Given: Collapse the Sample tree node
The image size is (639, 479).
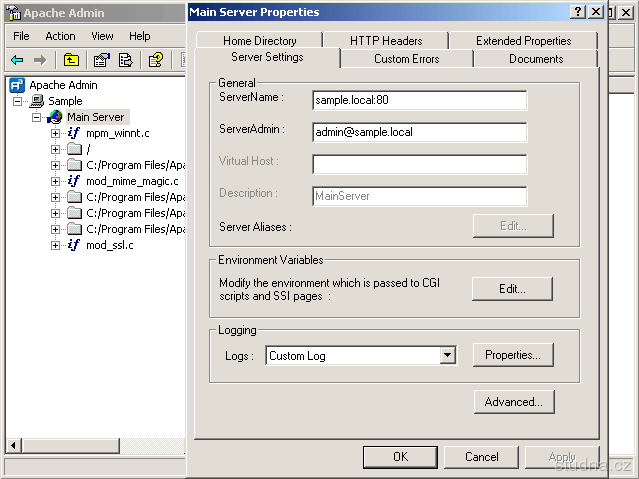Looking at the screenshot, I should pos(18,101).
